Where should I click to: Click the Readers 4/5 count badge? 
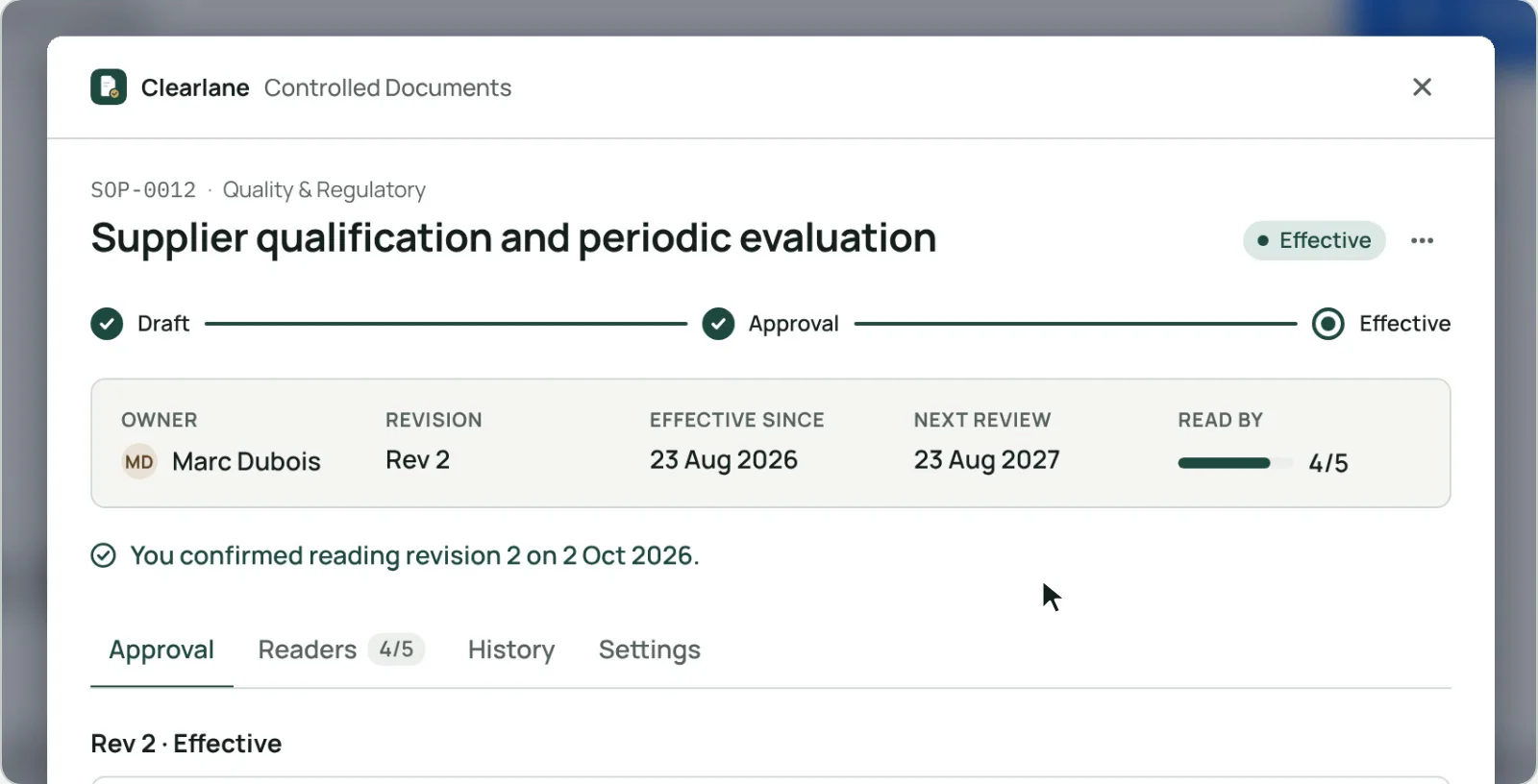click(396, 649)
